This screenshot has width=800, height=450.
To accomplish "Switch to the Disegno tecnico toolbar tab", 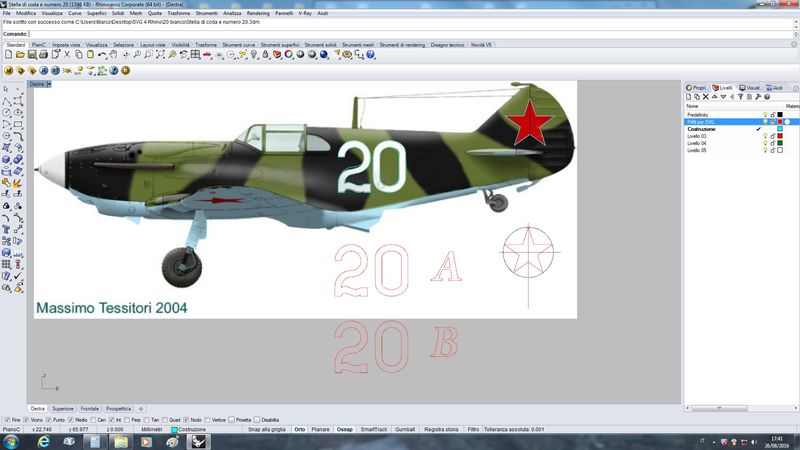I will point(447,45).
